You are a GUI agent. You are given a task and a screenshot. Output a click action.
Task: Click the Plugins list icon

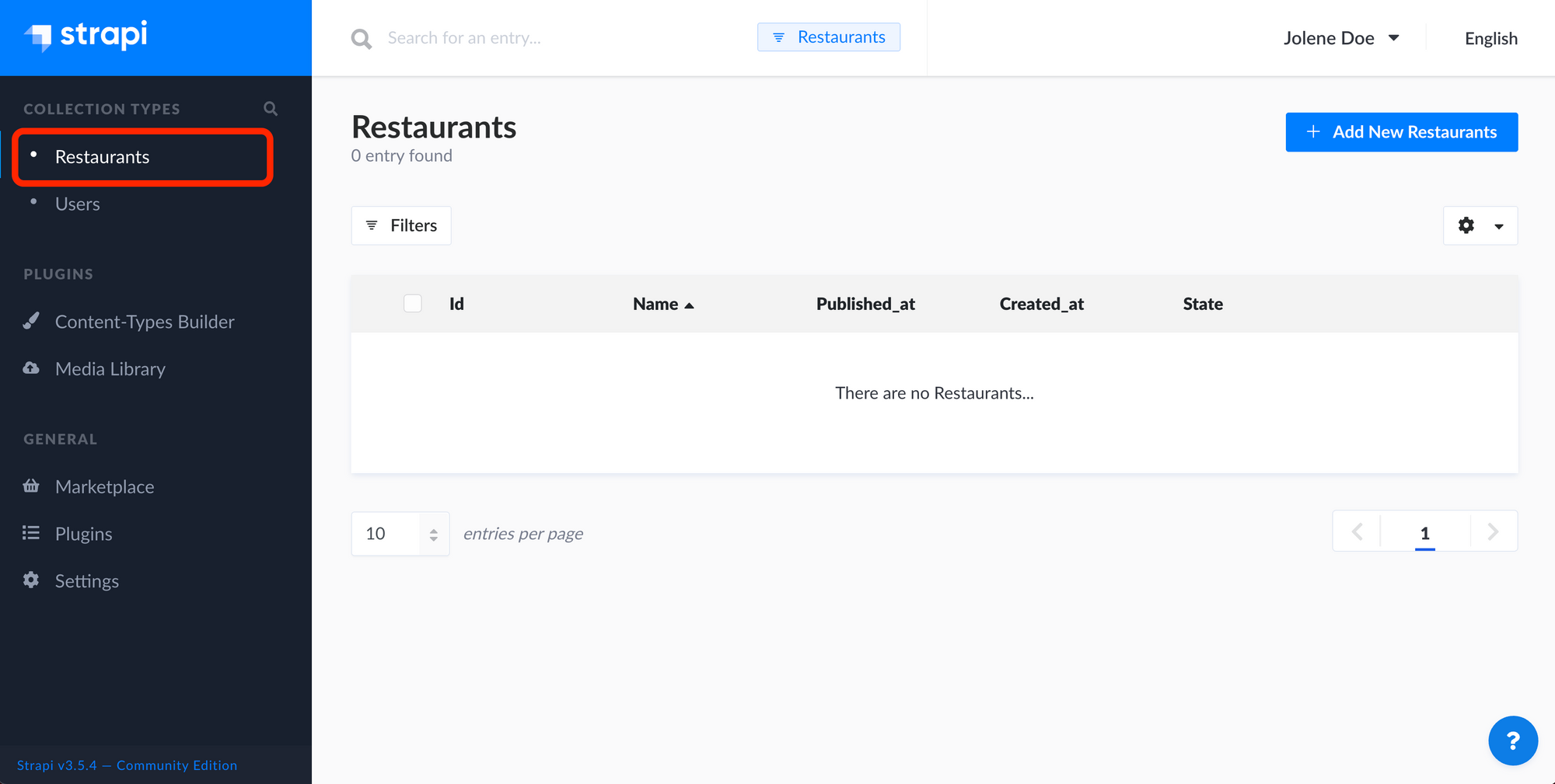(31, 533)
